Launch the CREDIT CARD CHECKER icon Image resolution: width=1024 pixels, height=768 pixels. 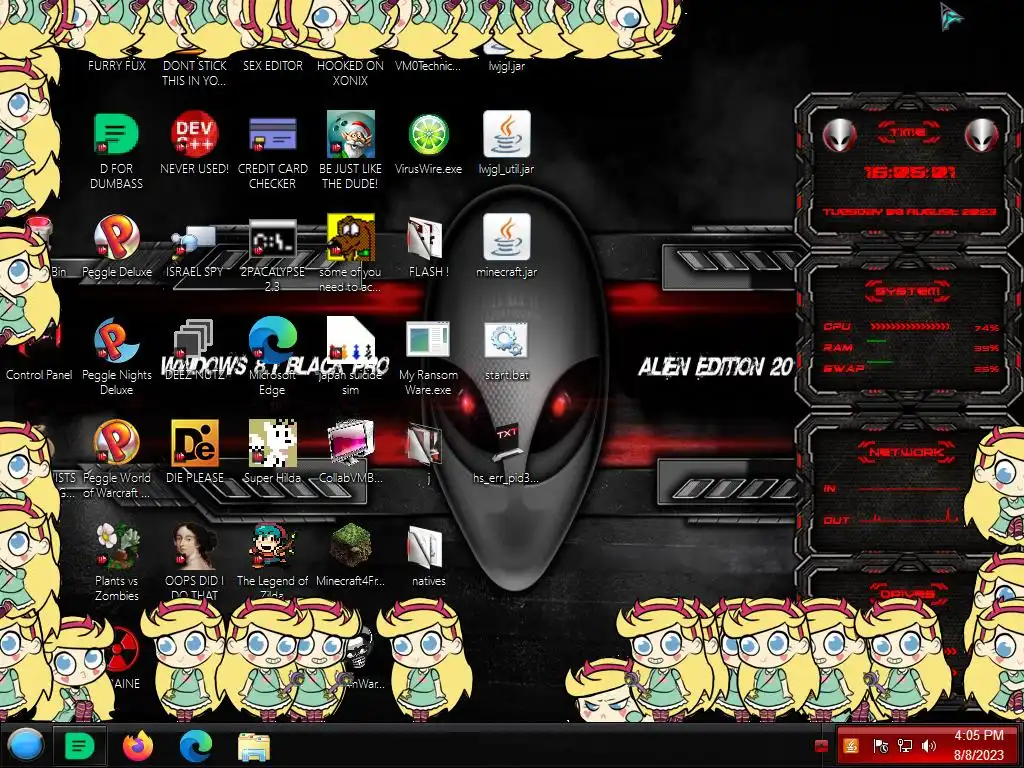coord(272,135)
